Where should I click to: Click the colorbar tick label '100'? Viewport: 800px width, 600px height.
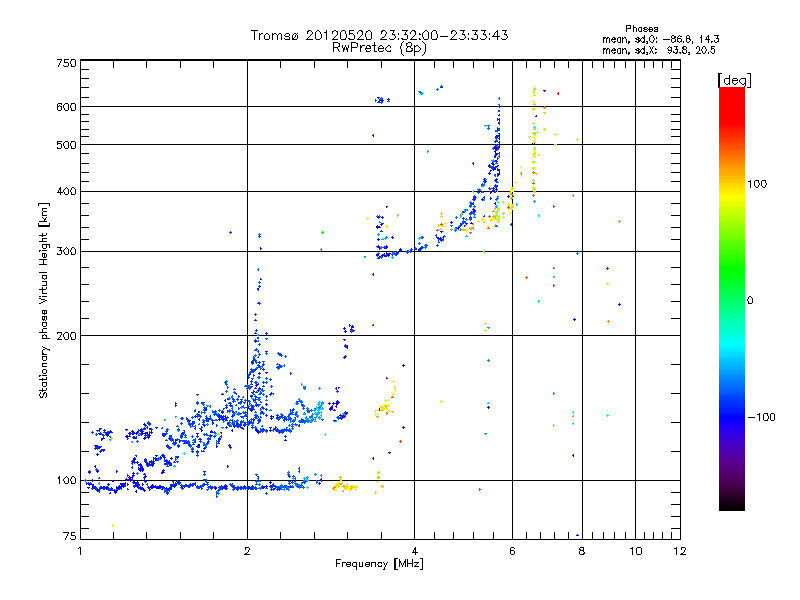point(757,184)
